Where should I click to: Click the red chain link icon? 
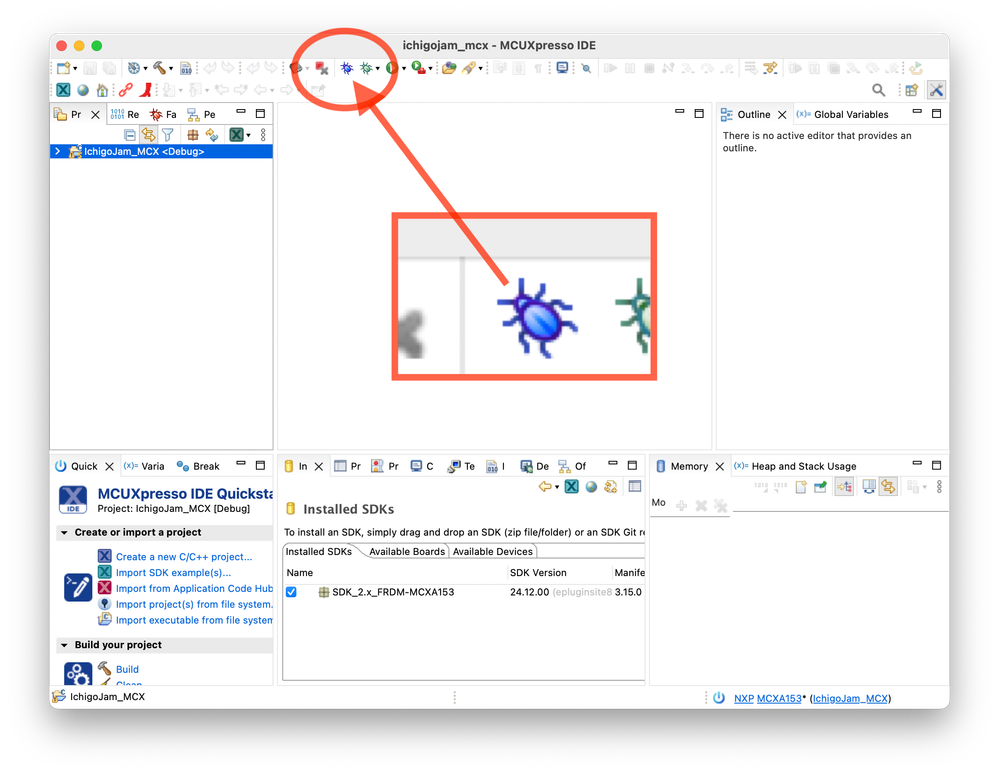[126, 90]
